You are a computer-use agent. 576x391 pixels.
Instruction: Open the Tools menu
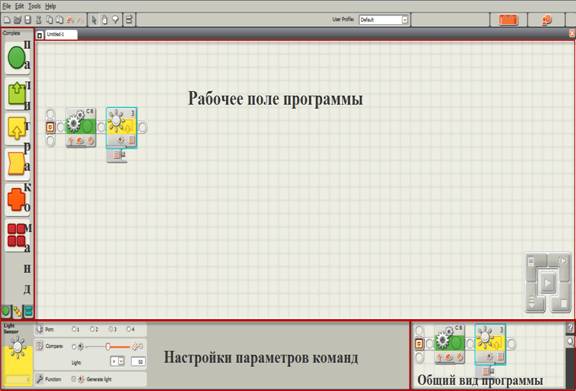[x=34, y=6]
